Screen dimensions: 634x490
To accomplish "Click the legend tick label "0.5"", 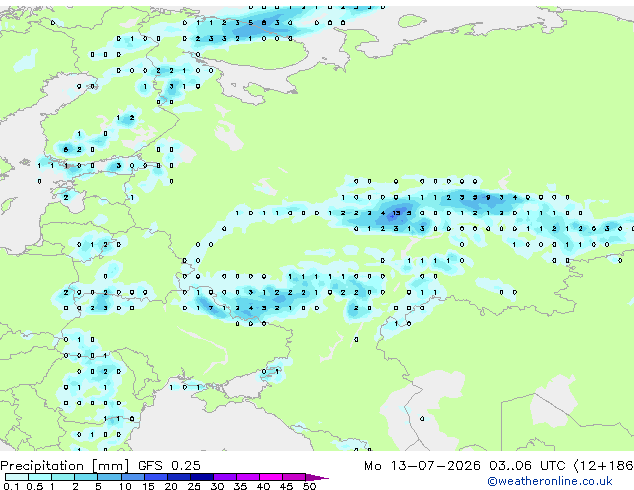I will pos(35,486).
